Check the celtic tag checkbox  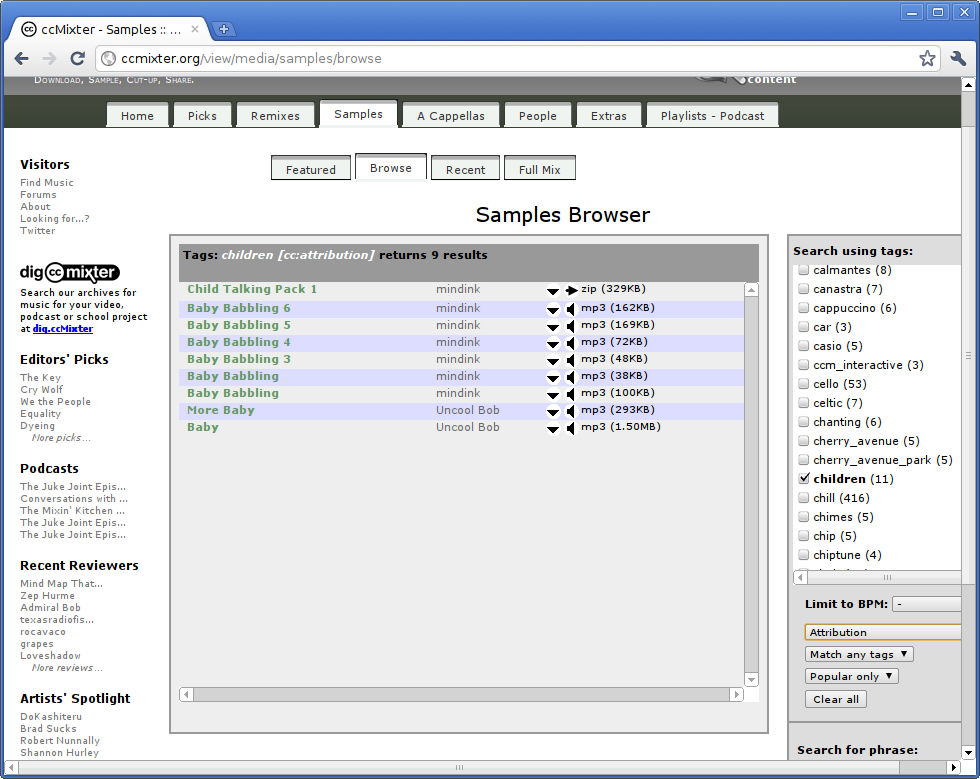click(x=804, y=403)
